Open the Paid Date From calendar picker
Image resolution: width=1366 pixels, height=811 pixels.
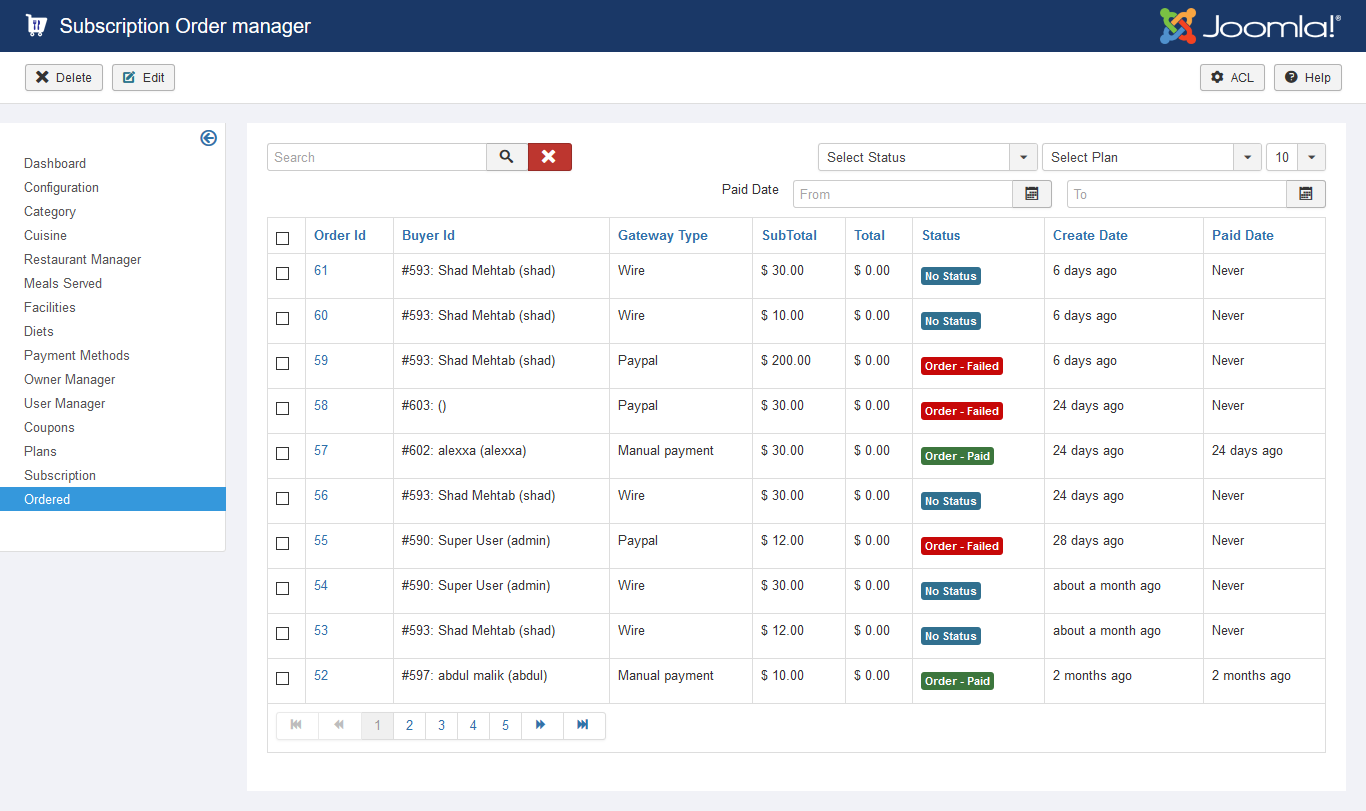(x=1032, y=194)
